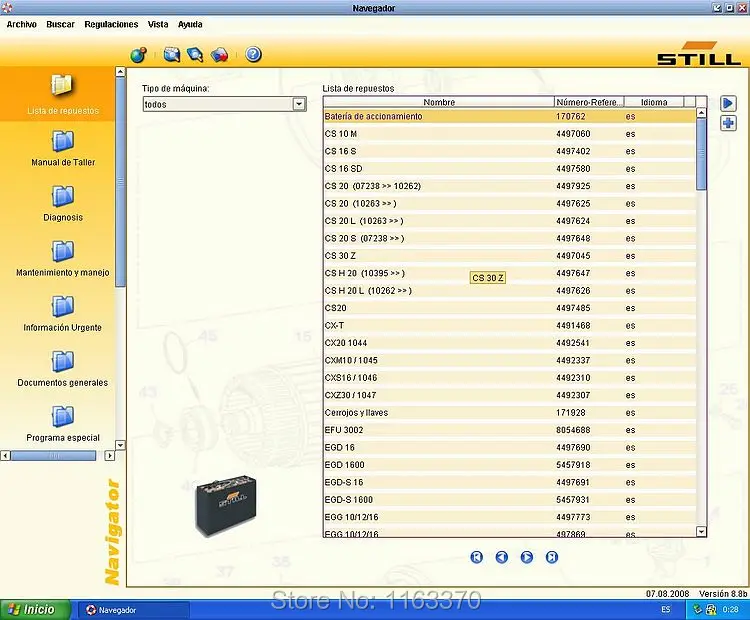Select the CX-T row
The height and width of the screenshot is (620, 750).
509,326
